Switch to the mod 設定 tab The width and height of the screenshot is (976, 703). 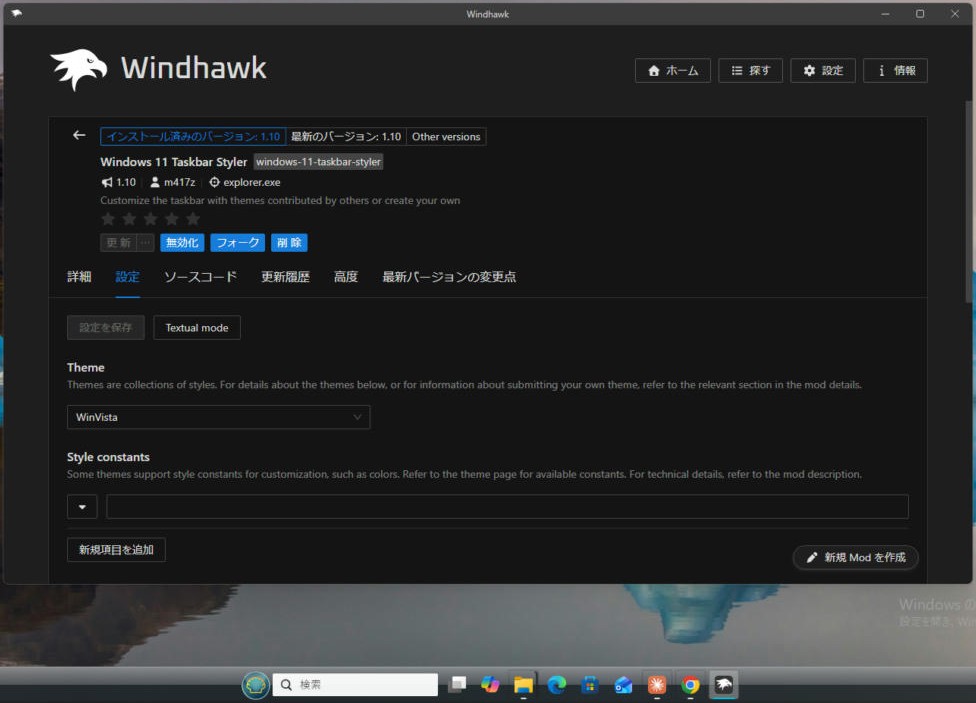point(128,277)
